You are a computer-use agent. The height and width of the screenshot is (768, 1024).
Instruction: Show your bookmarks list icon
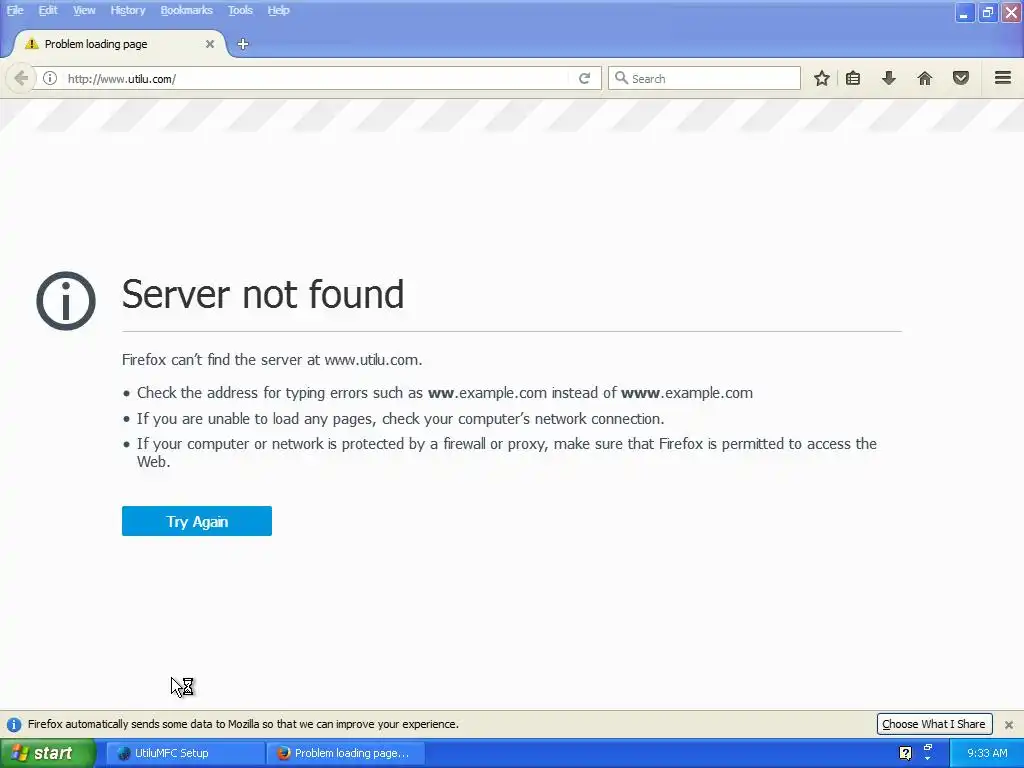click(853, 78)
